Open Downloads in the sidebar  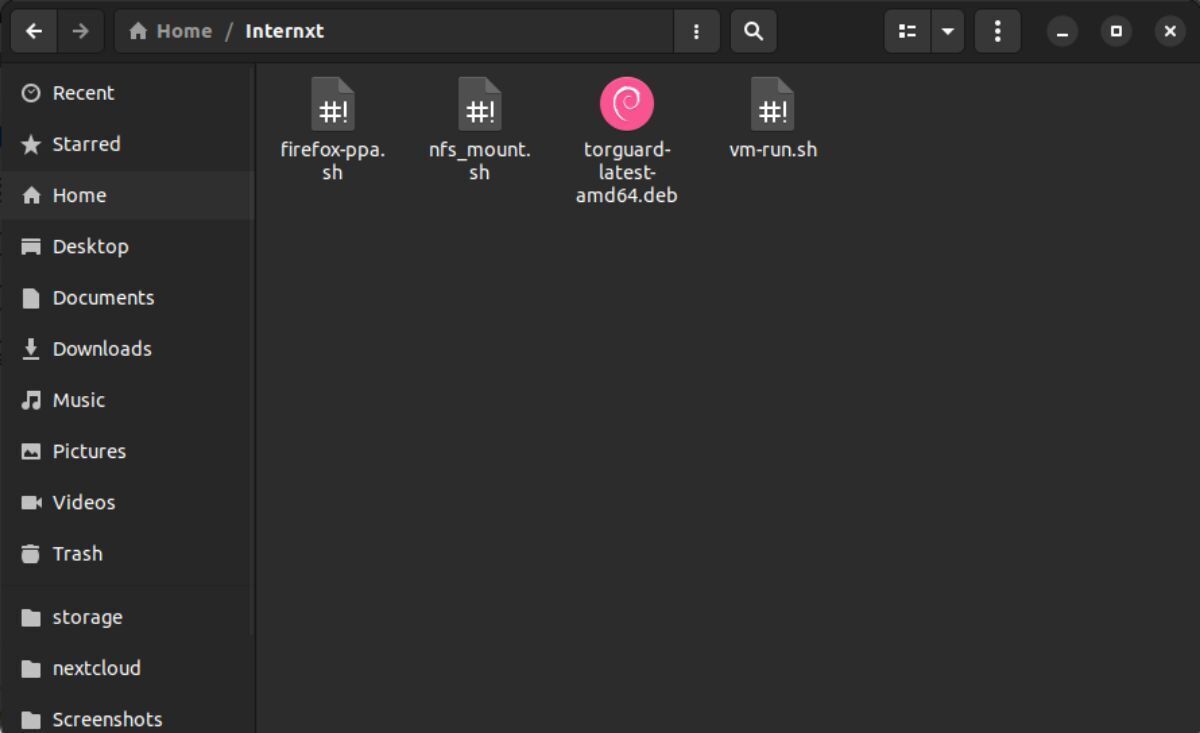coord(127,349)
